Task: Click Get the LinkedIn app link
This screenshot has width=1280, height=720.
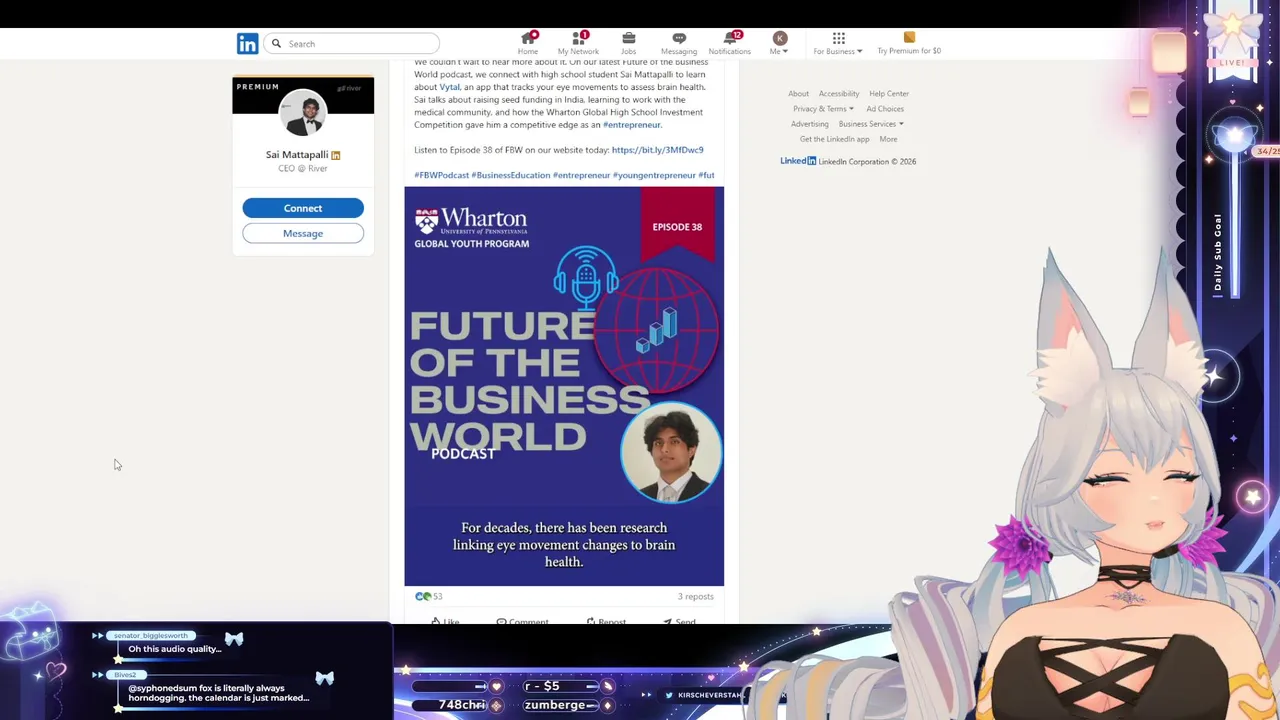Action: [x=834, y=139]
